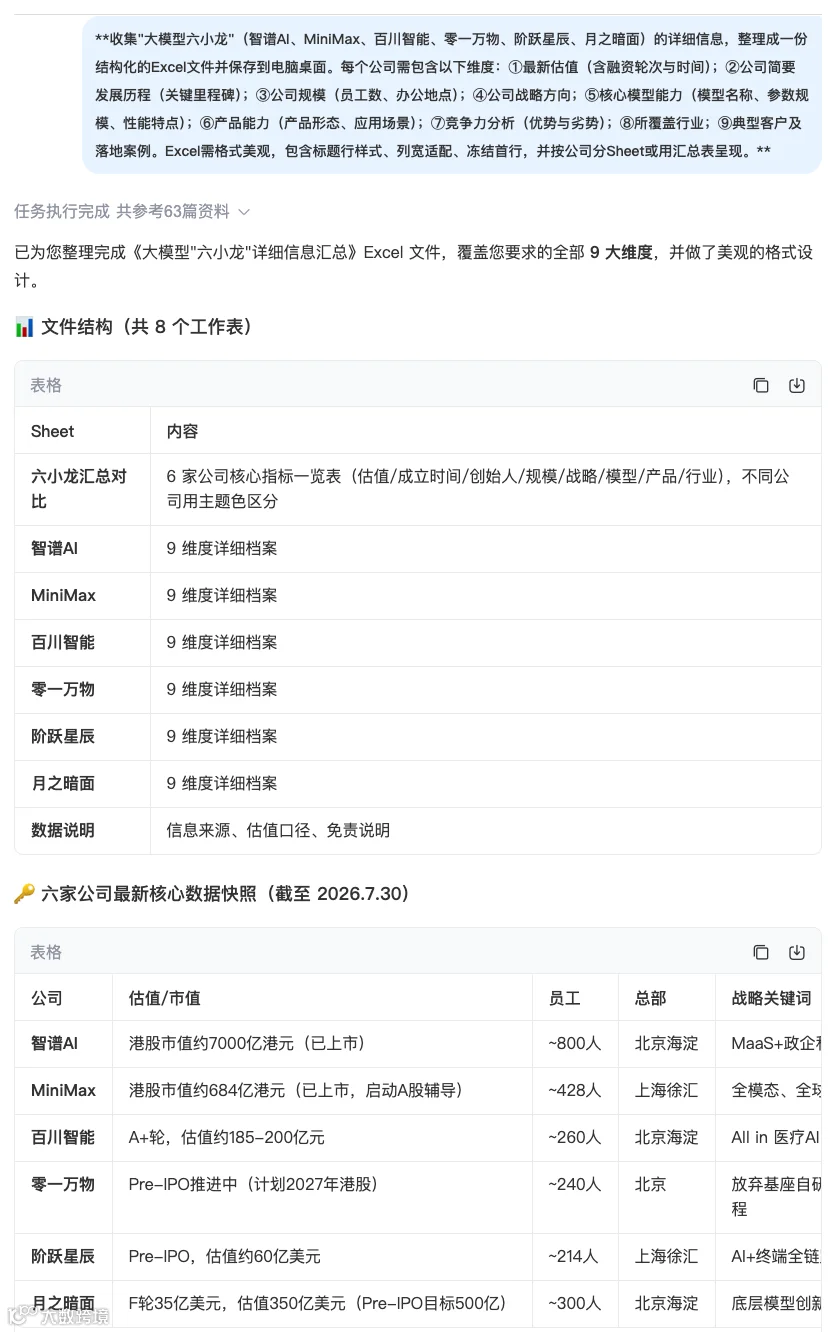This screenshot has width=832, height=1332.
Task: Click 阶跃星辰 company cell in snapshot table
Action: pyautogui.click(x=63, y=1257)
